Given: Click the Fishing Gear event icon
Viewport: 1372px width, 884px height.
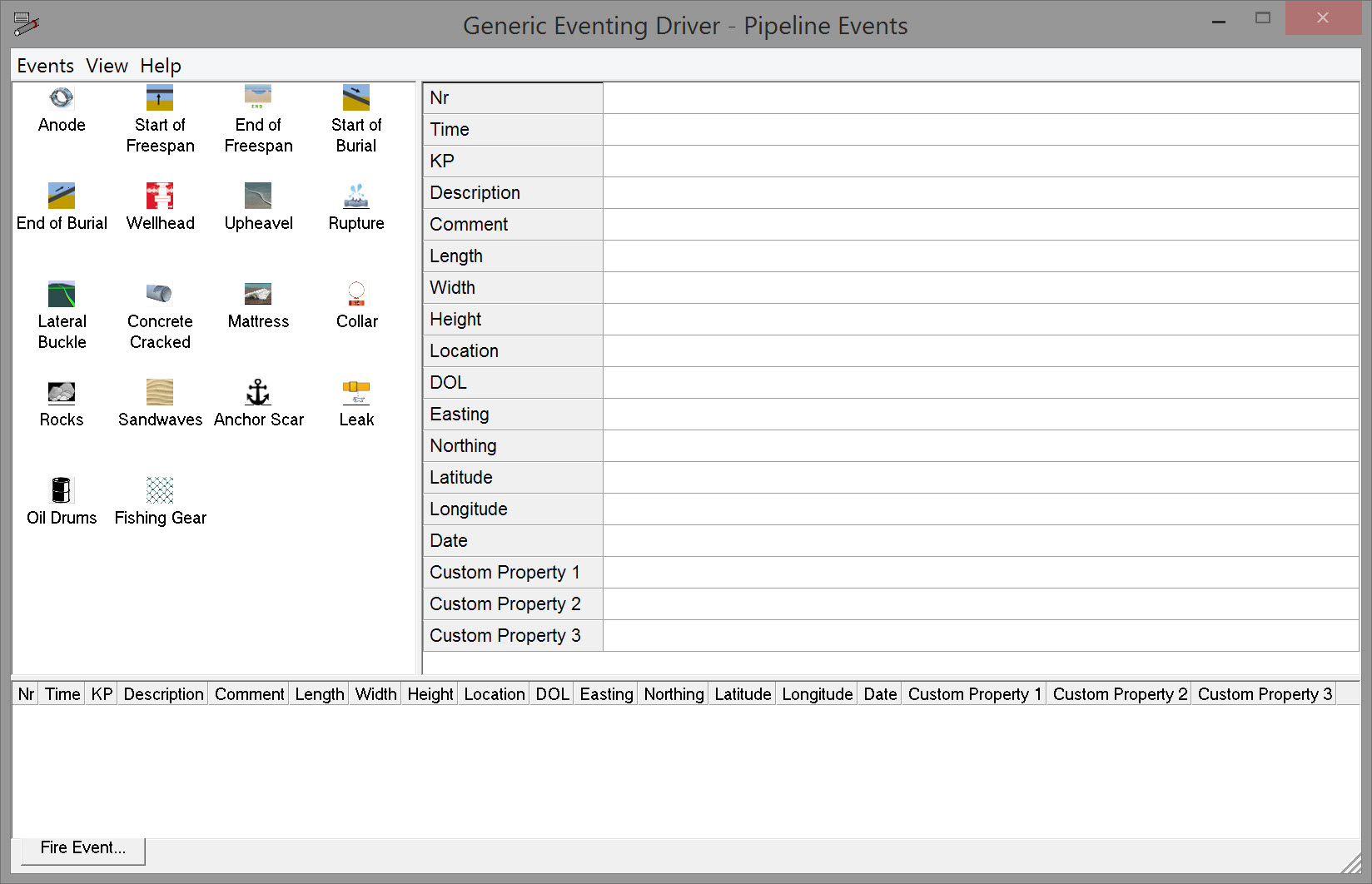Looking at the screenshot, I should coord(160,491).
